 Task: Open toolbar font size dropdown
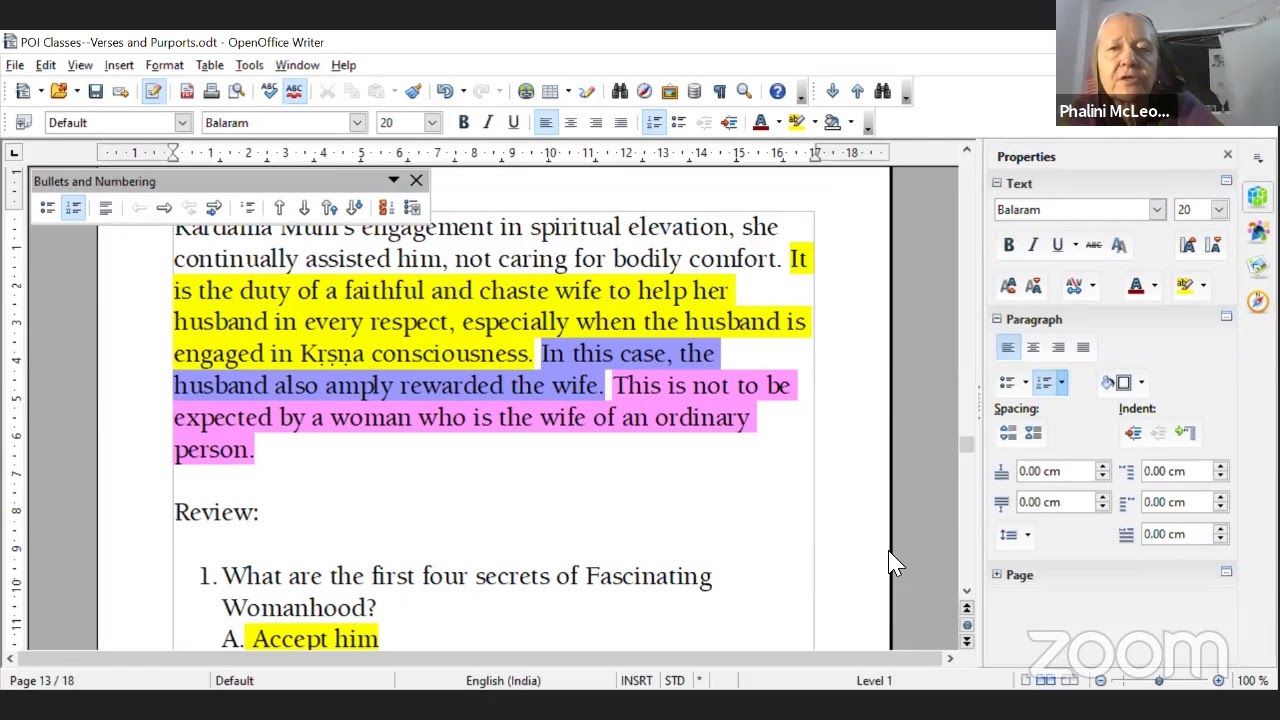pyautogui.click(x=432, y=123)
